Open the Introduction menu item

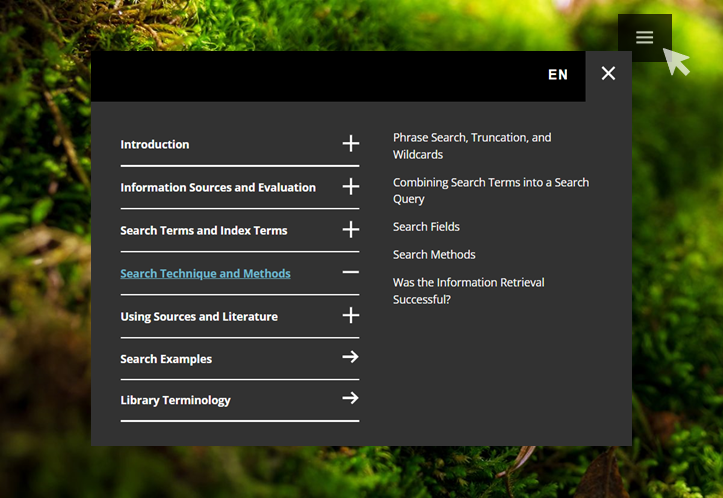(154, 144)
